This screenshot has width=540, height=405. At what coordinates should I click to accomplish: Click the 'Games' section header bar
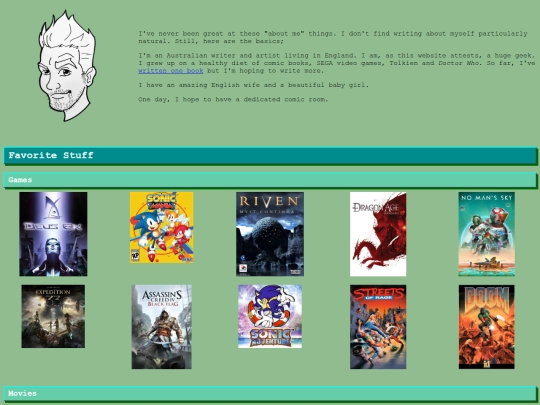tap(270, 180)
